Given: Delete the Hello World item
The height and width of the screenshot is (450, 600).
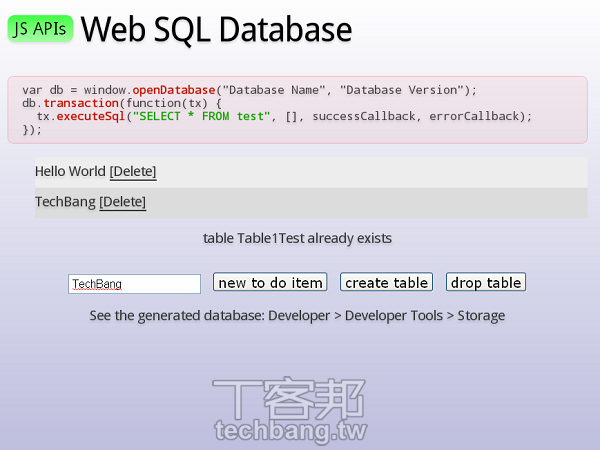Looking at the screenshot, I should tap(133, 172).
